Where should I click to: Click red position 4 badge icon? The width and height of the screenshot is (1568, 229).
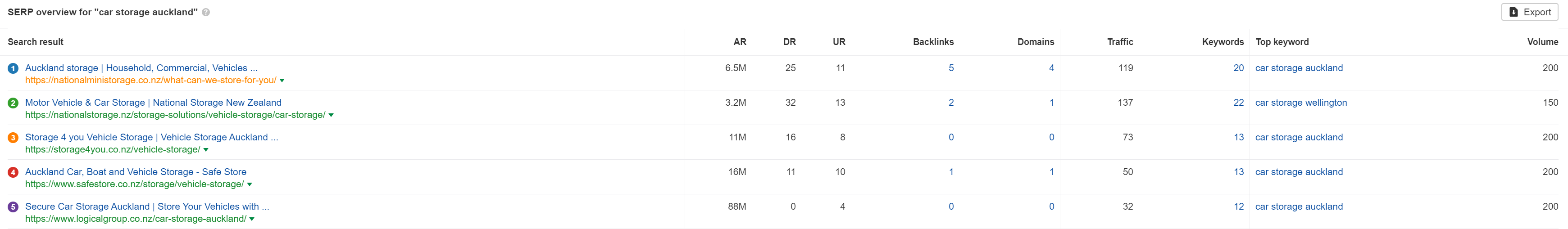[13, 172]
